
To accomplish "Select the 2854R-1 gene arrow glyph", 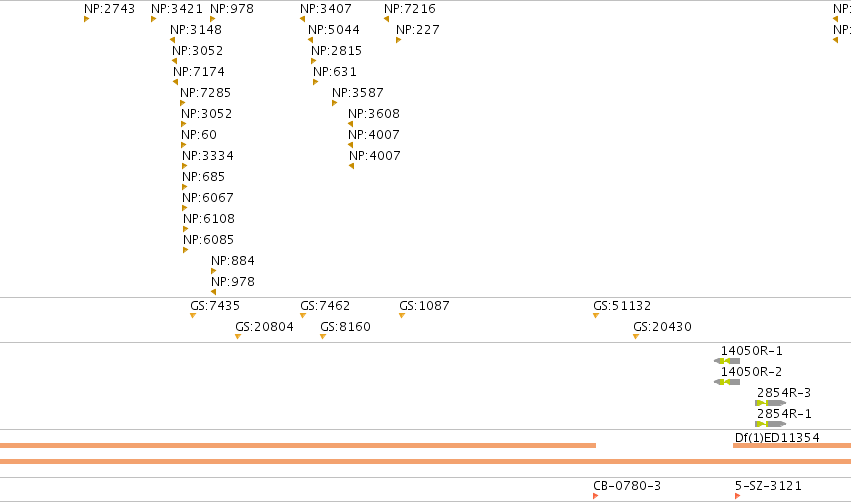I will click(771, 424).
